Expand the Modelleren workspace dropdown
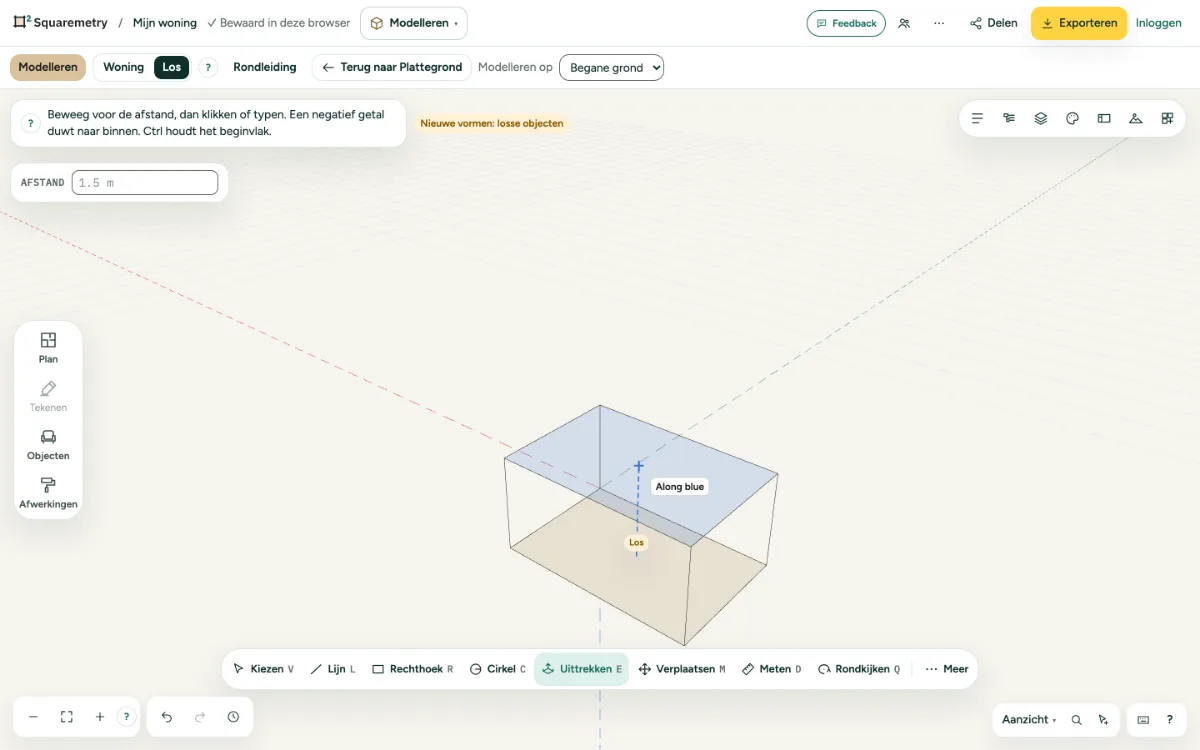 point(414,23)
